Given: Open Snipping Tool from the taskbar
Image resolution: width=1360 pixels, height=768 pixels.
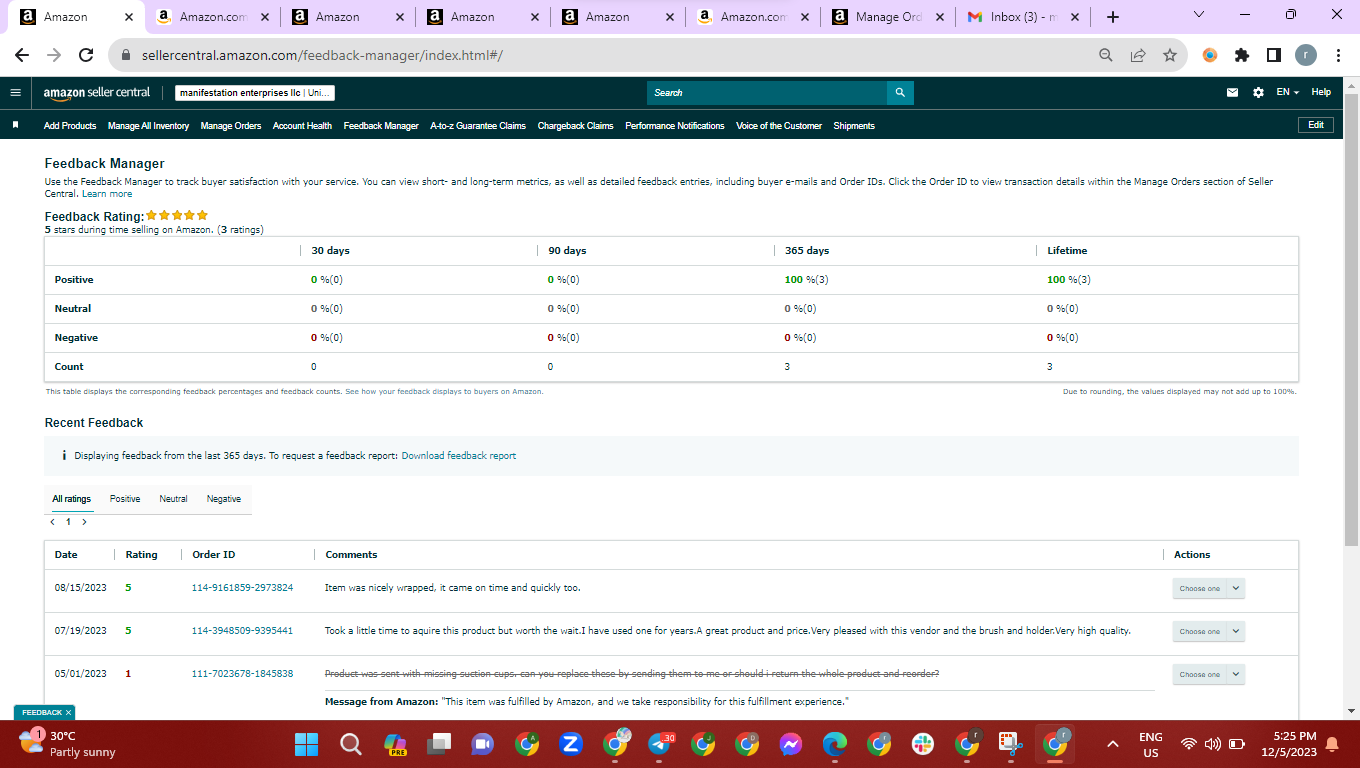Looking at the screenshot, I should tap(1011, 744).
